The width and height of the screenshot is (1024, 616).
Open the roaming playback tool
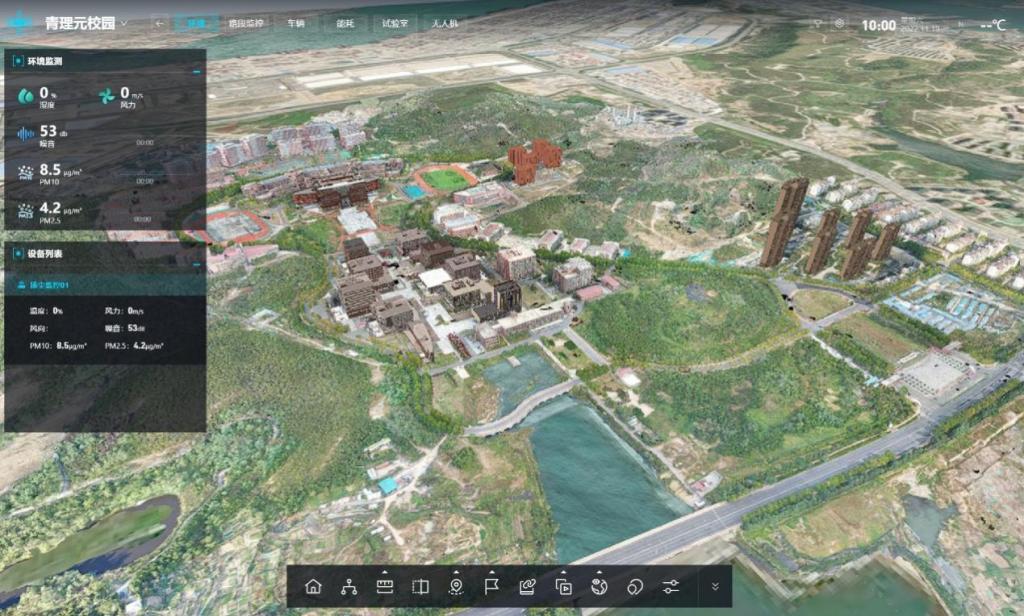[x=563, y=587]
